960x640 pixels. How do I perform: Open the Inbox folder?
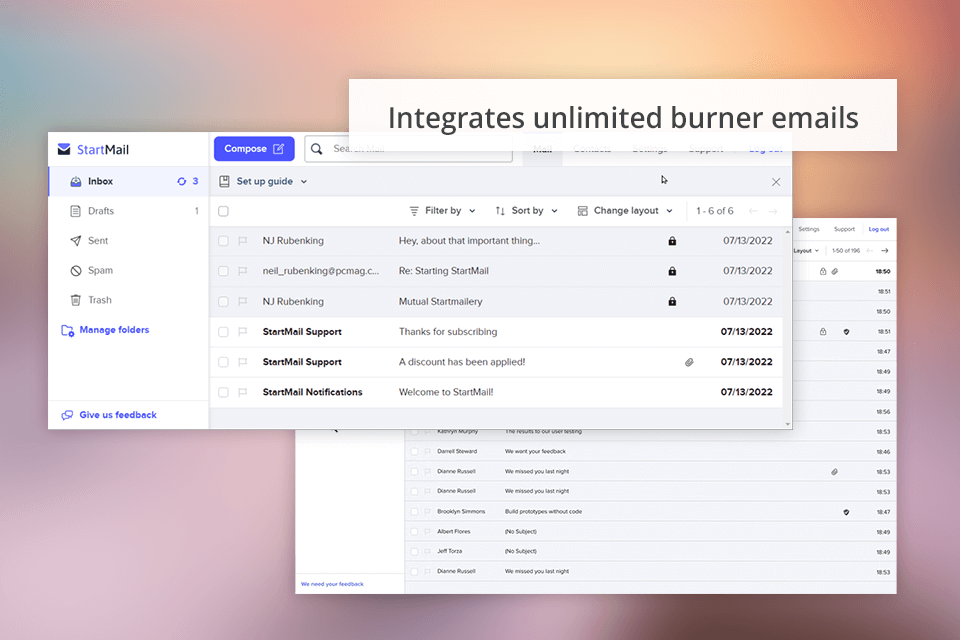tap(129, 181)
